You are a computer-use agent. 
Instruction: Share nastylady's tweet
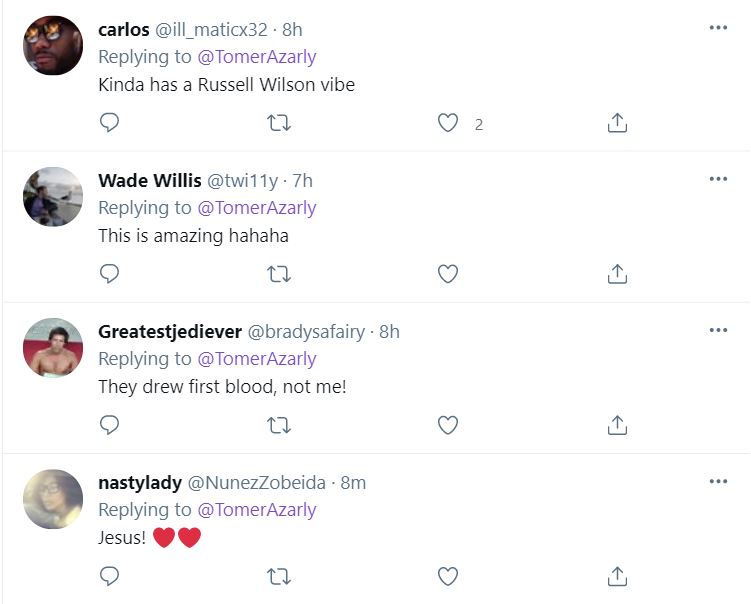pos(617,576)
